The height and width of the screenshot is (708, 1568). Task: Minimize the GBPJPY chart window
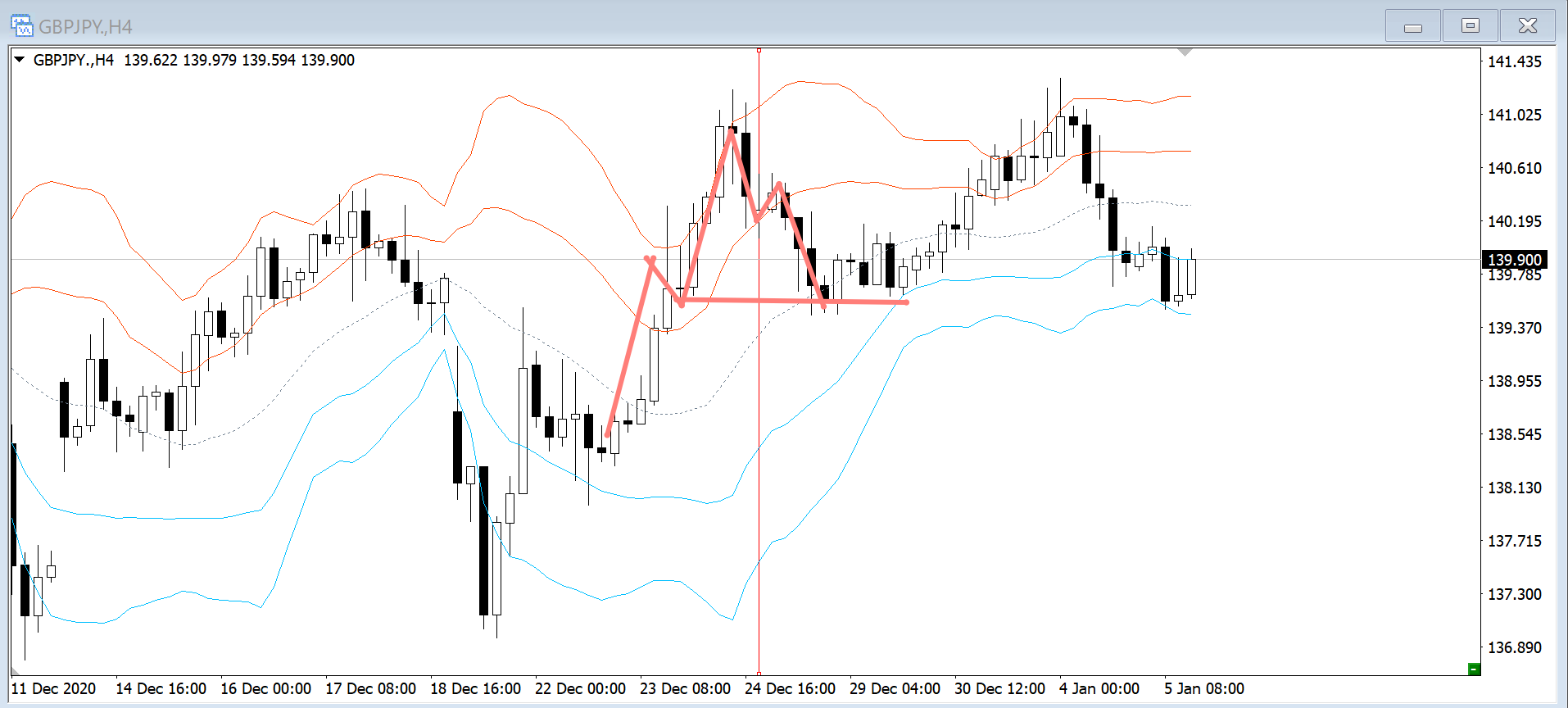(1412, 26)
